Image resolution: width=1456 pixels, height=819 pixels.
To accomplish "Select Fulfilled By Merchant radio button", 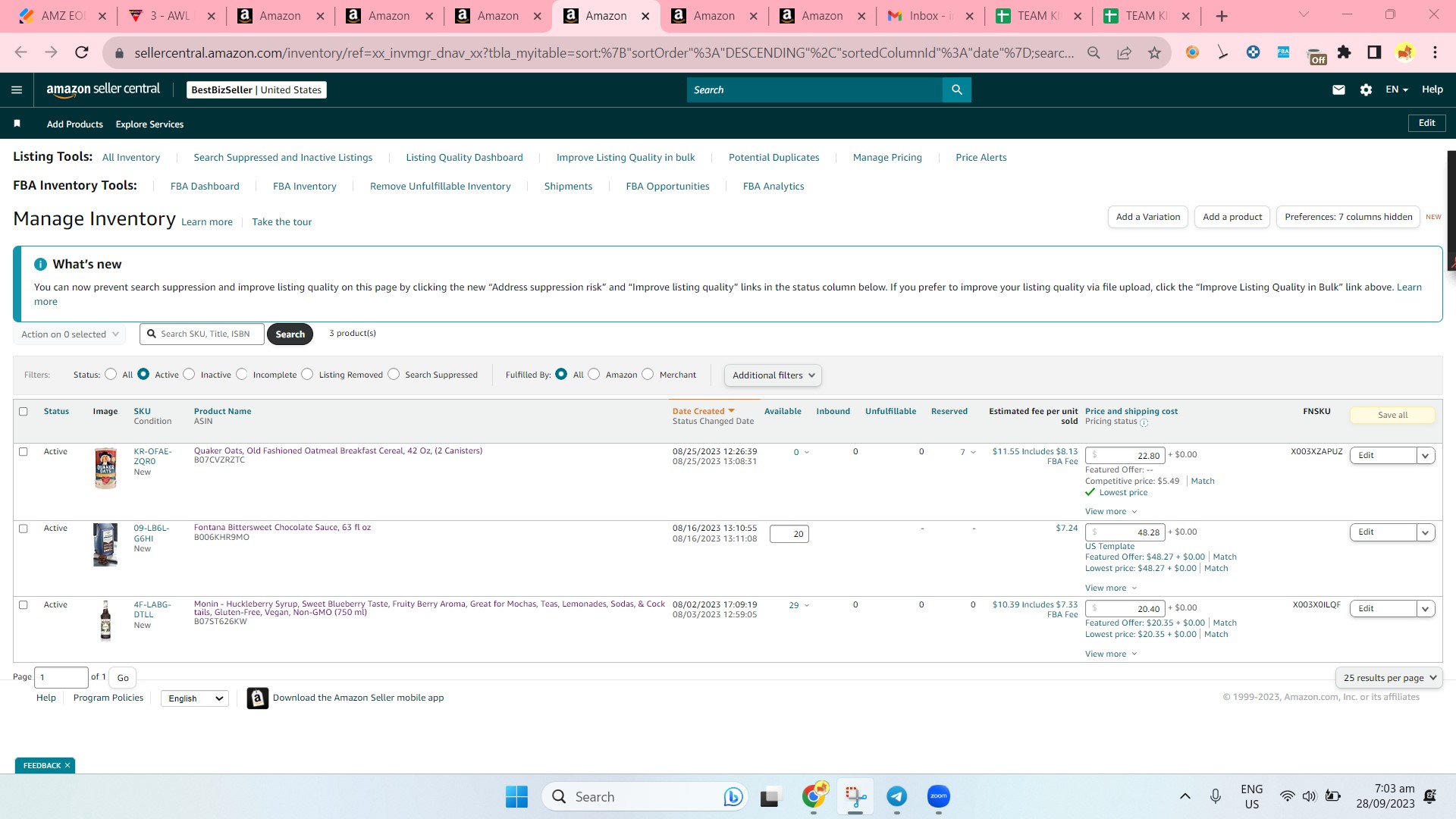I will 648,374.
